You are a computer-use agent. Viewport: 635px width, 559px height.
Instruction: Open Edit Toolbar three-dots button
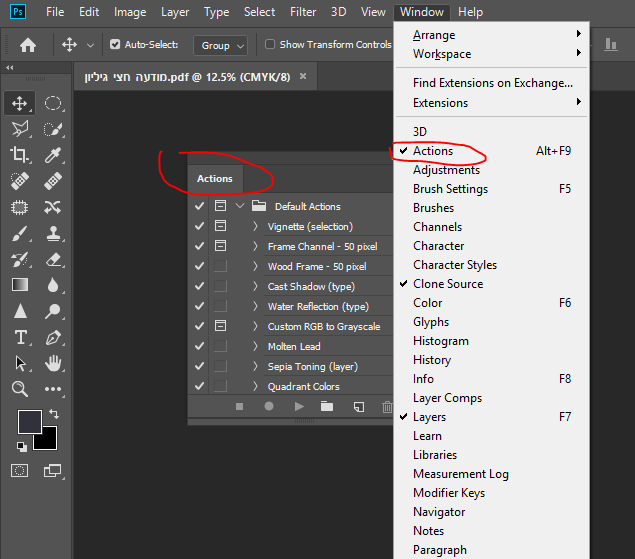pyautogui.click(x=53, y=389)
